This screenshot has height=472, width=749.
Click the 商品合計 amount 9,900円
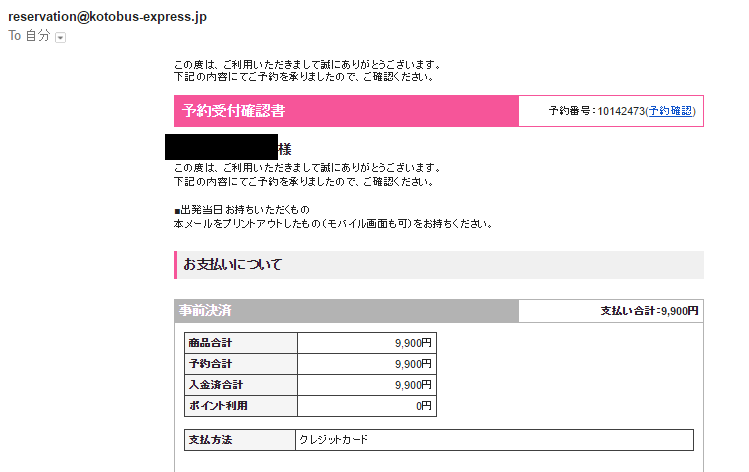click(412, 343)
